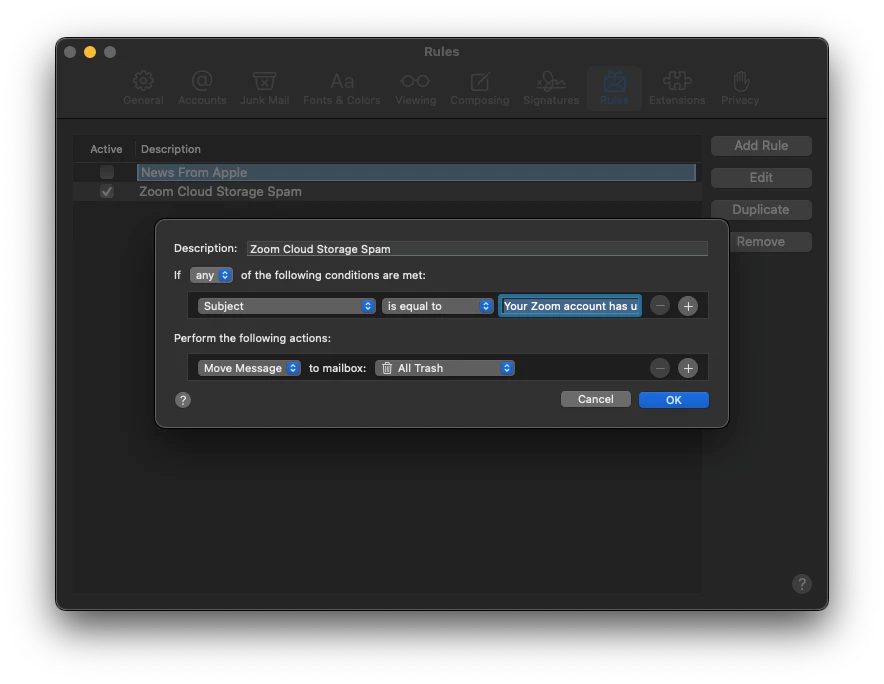Click into the Description text field
Screen dimensions: 884x684
point(477,249)
